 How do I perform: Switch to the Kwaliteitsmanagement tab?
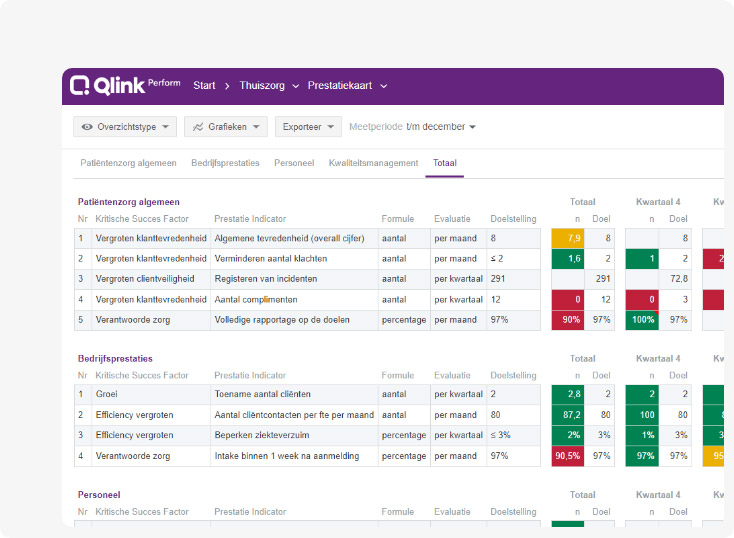pyautogui.click(x=374, y=163)
